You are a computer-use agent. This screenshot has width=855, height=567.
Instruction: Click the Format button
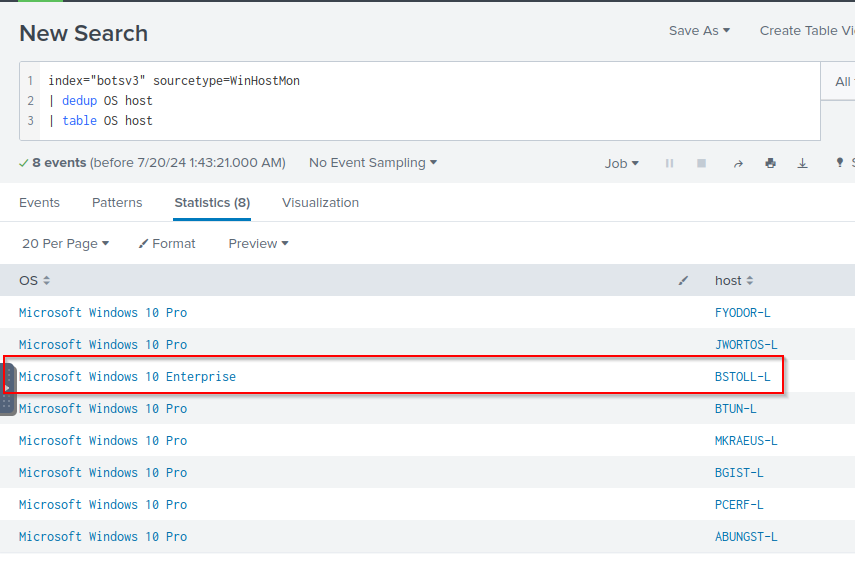[x=167, y=243]
